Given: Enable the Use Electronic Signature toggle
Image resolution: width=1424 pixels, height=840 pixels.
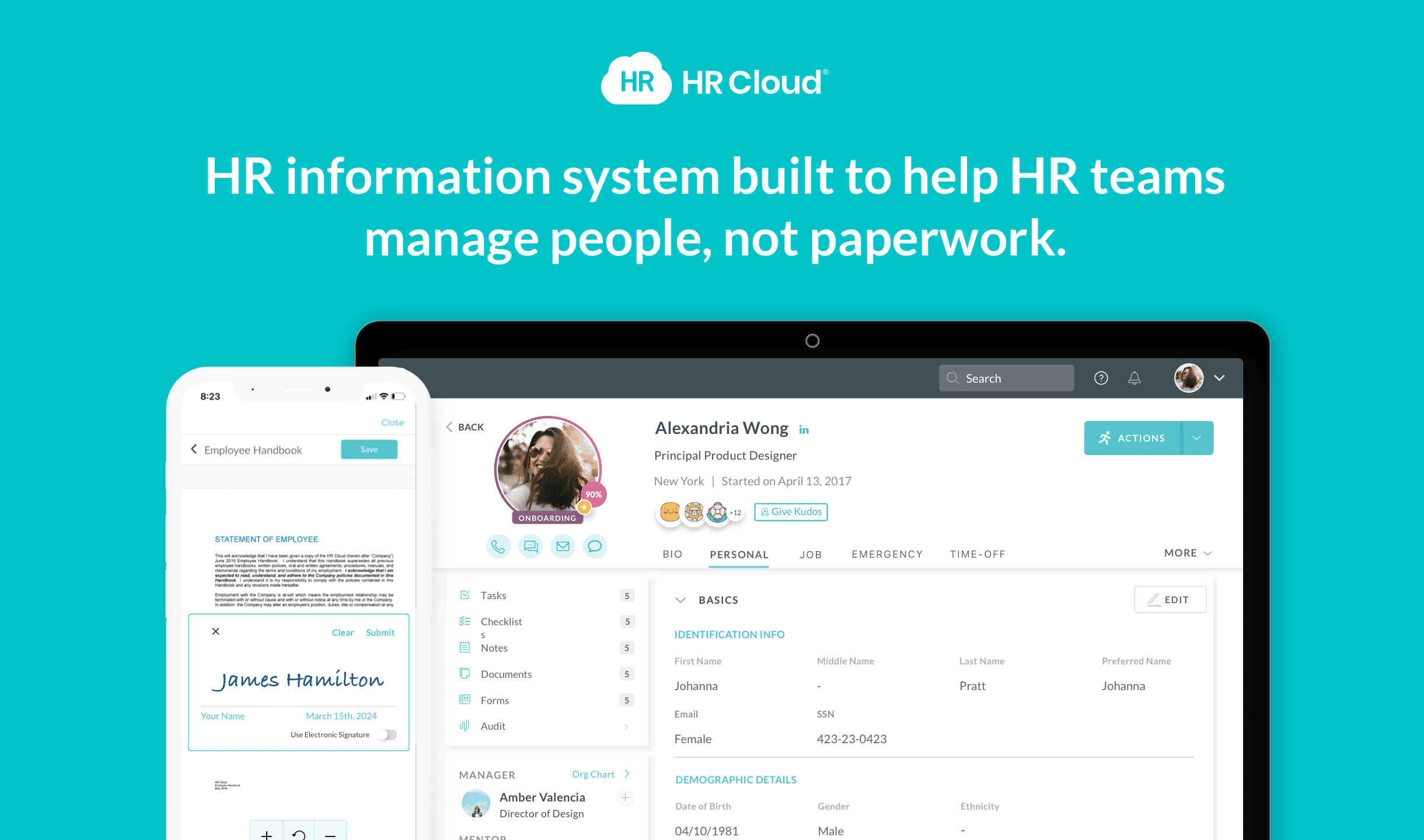Looking at the screenshot, I should click(x=386, y=734).
